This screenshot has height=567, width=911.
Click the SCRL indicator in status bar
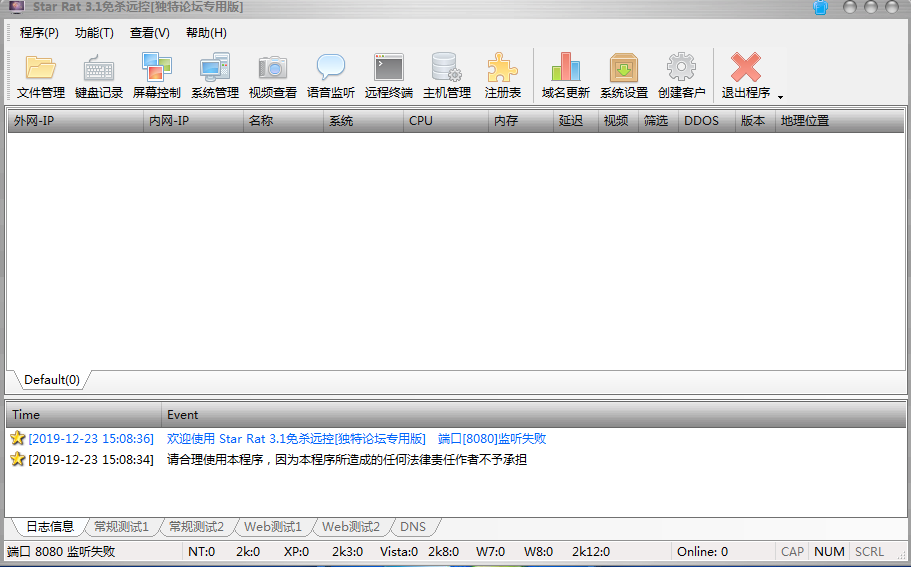click(869, 551)
